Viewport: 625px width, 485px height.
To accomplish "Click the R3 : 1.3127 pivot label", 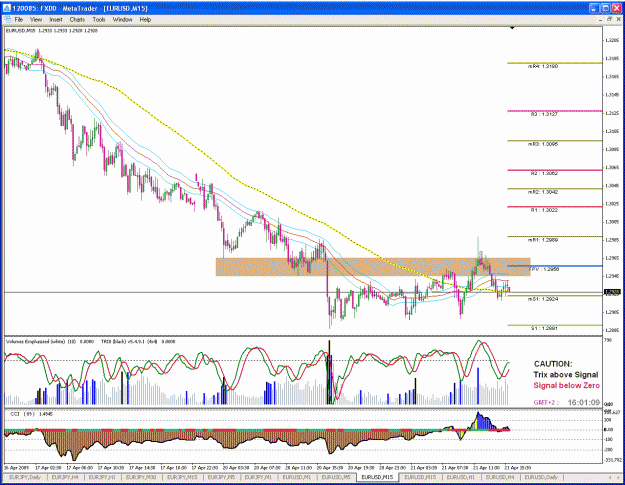I will pos(544,114).
